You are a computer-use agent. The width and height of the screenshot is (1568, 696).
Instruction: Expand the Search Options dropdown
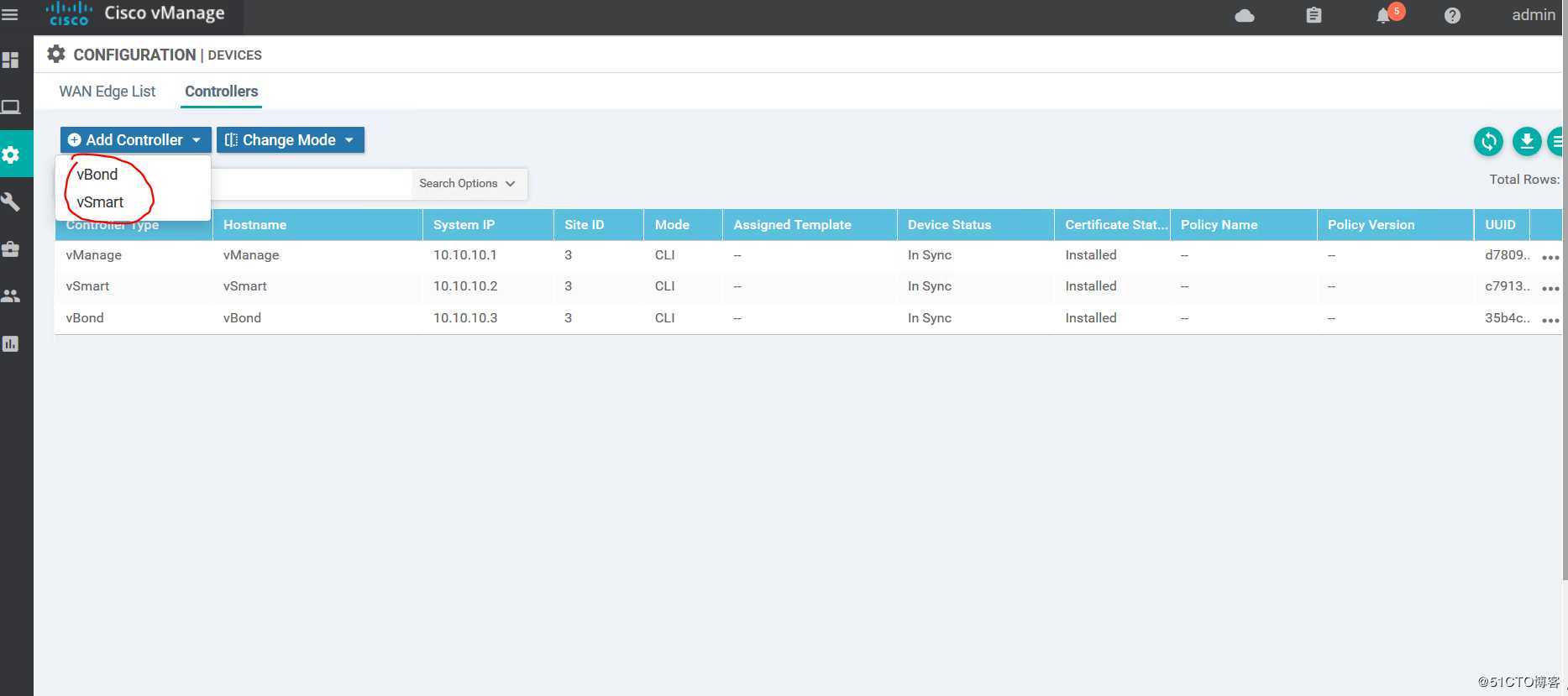click(468, 184)
